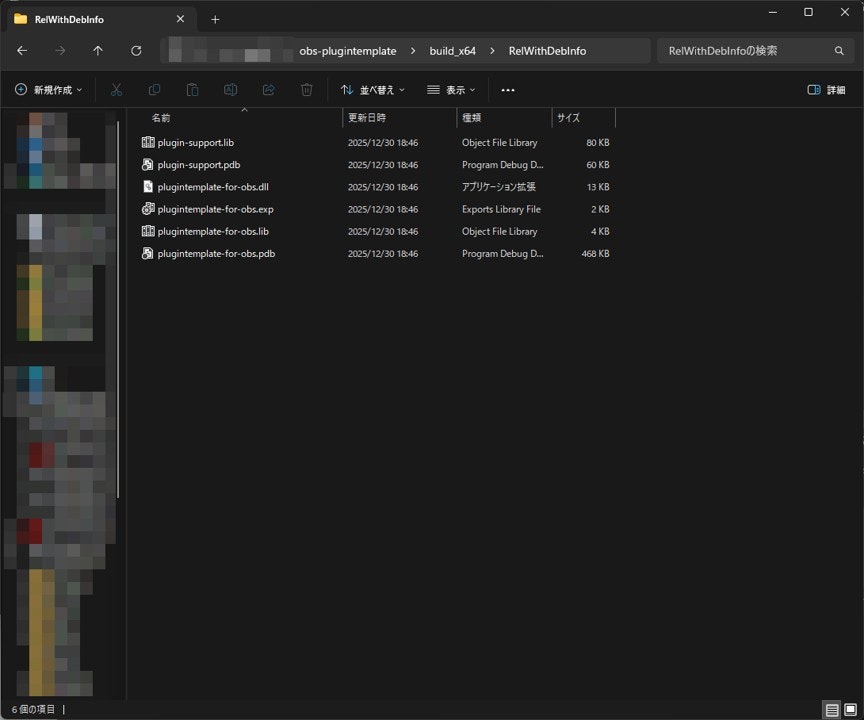Select file plugin-support.pdb
The image size is (864, 720).
click(x=198, y=165)
